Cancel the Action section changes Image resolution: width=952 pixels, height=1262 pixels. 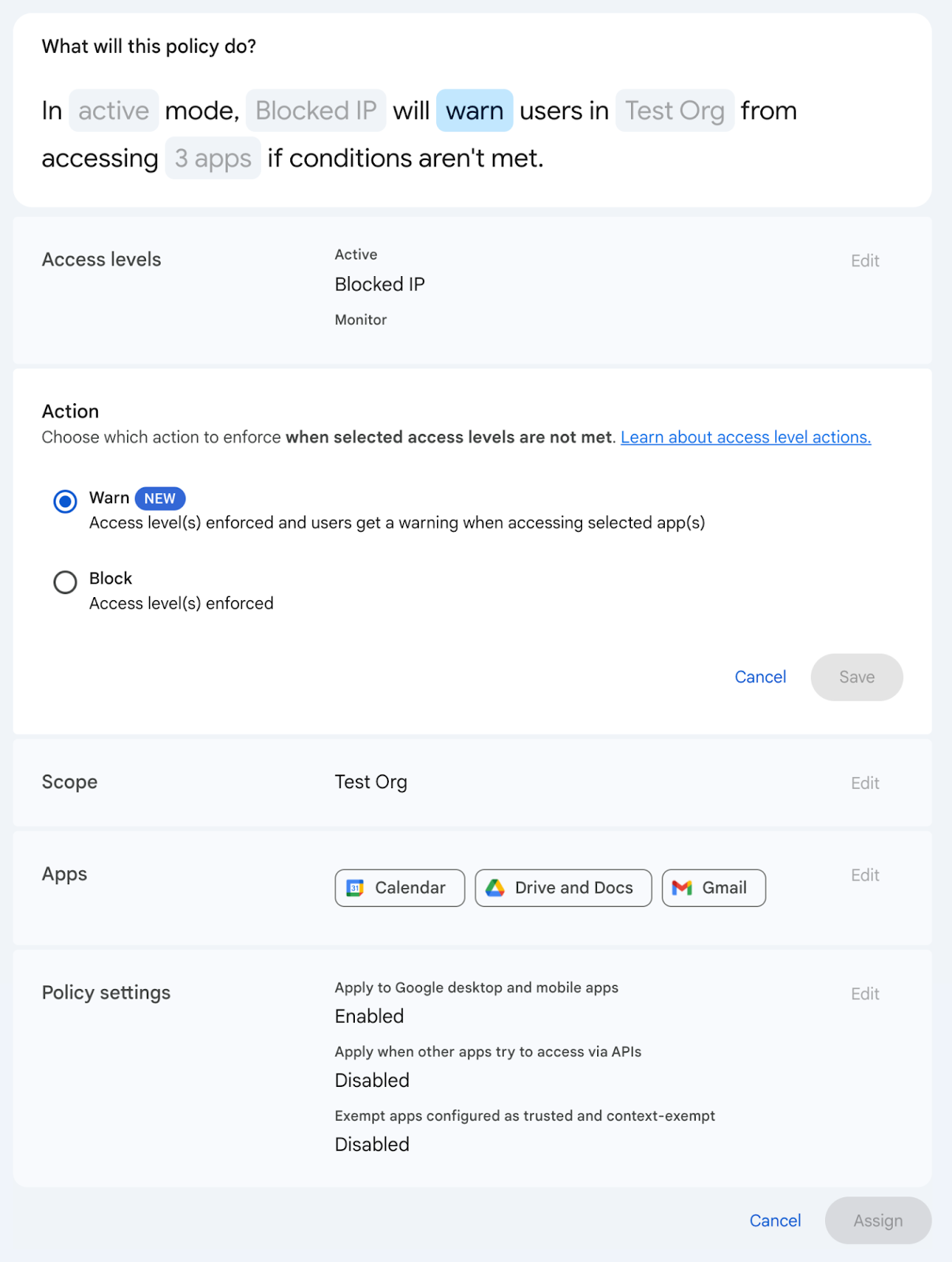(760, 677)
